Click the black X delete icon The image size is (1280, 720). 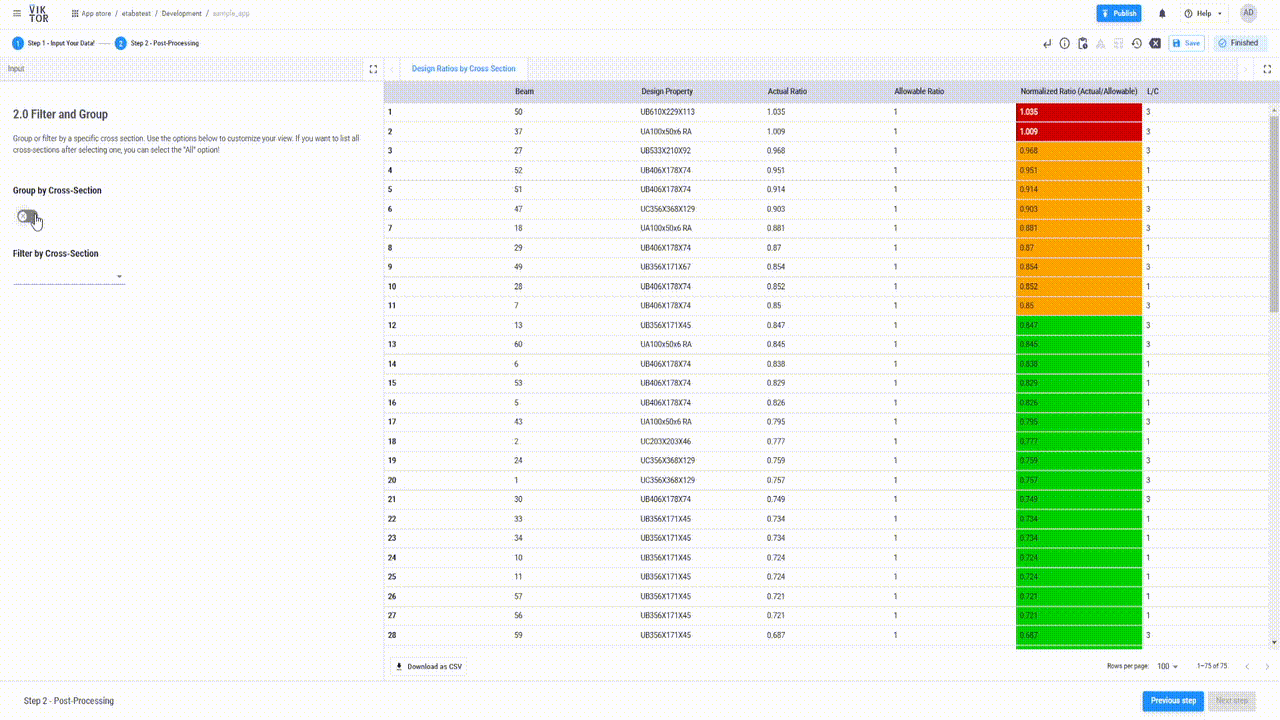1155,43
